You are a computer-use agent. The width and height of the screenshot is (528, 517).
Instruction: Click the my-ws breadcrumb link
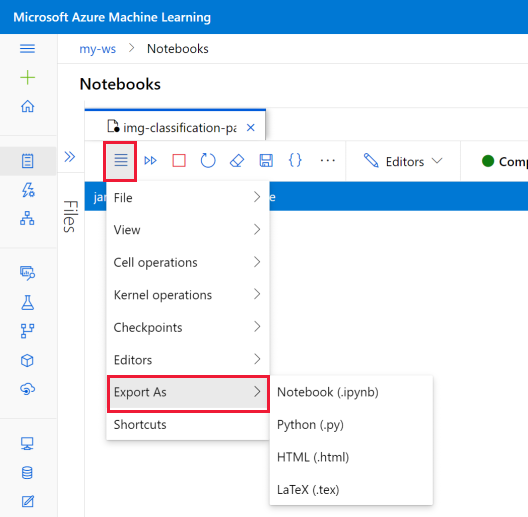tap(97, 49)
